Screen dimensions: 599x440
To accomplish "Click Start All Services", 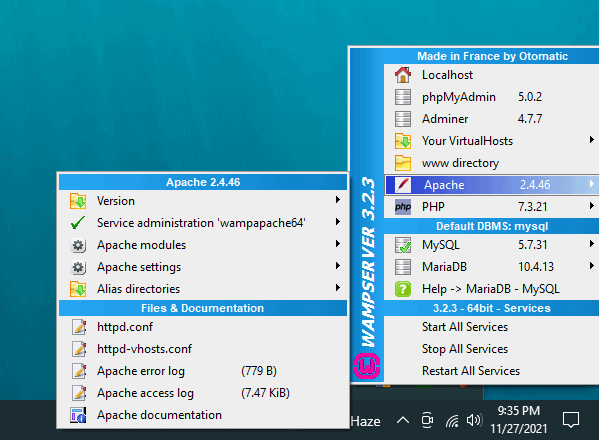I will click(x=491, y=327).
